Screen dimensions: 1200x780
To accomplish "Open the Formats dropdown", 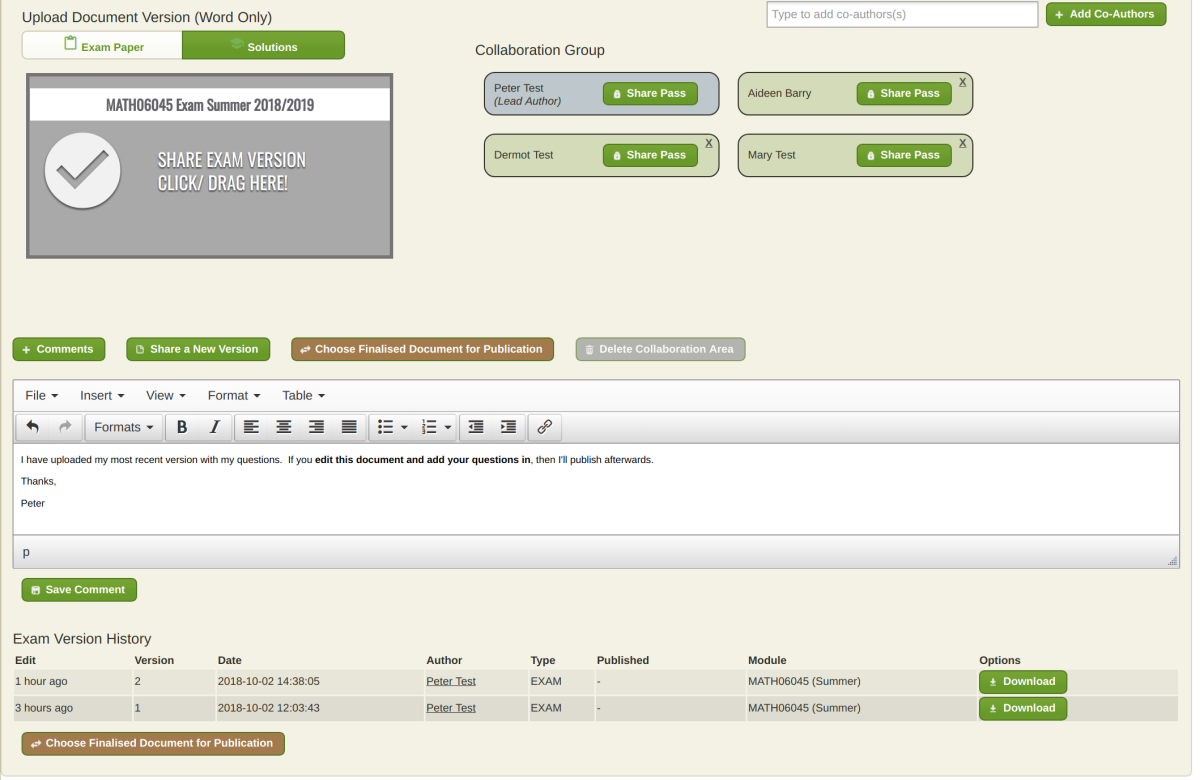I will pyautogui.click(x=123, y=427).
